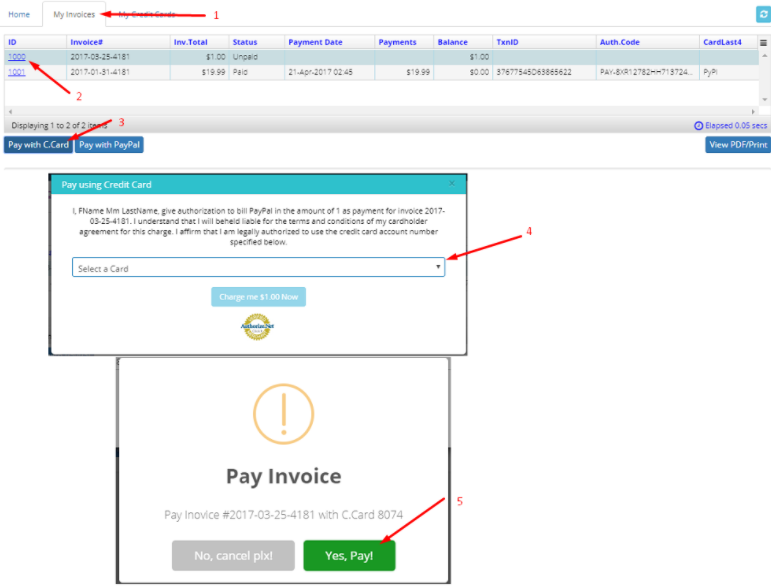This screenshot has height=588, width=771.
Task: Click the grid horizontal scrollbar
Action: 380,111
